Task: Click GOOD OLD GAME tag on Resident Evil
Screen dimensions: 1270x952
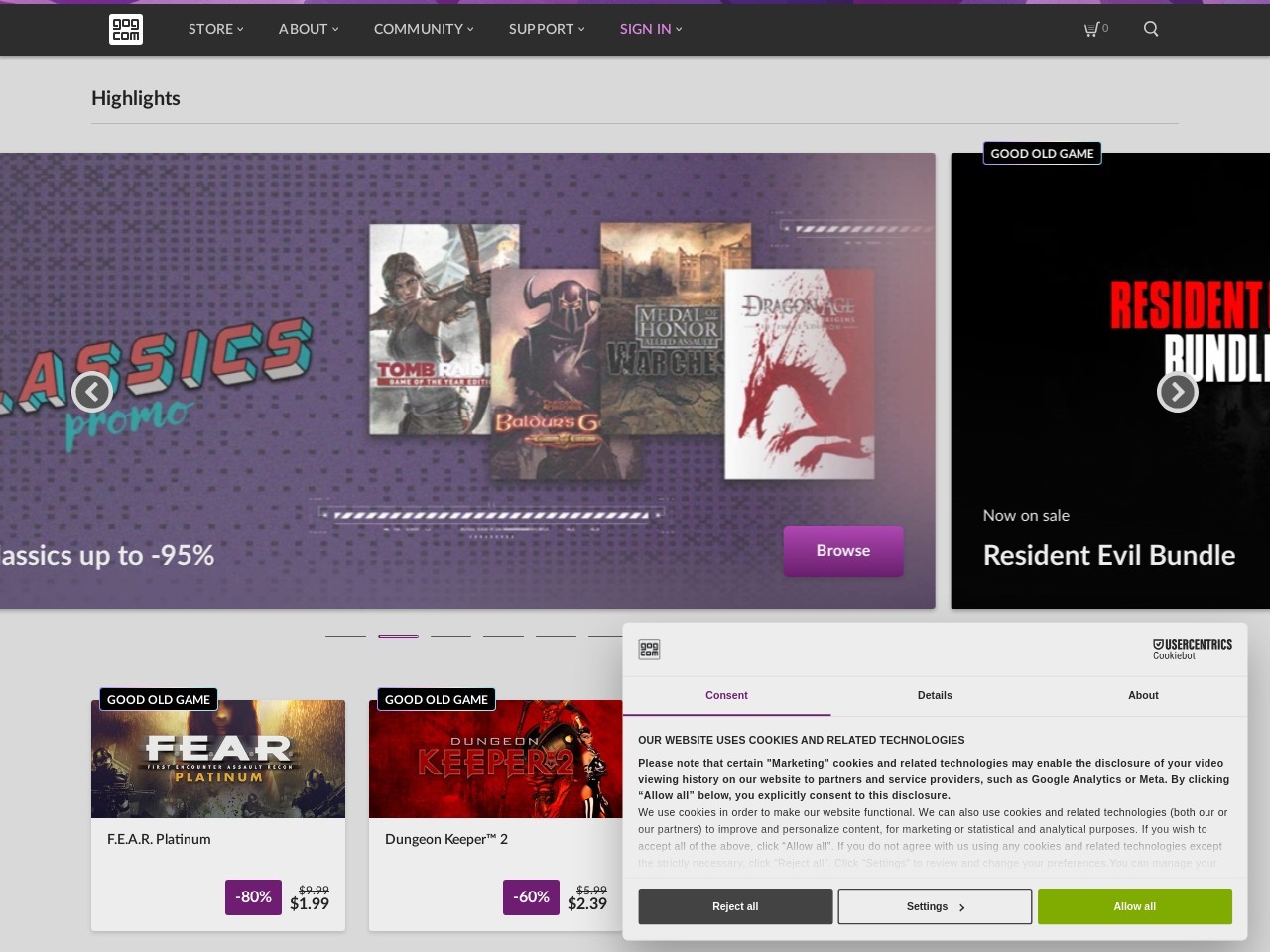Action: [x=1042, y=154]
